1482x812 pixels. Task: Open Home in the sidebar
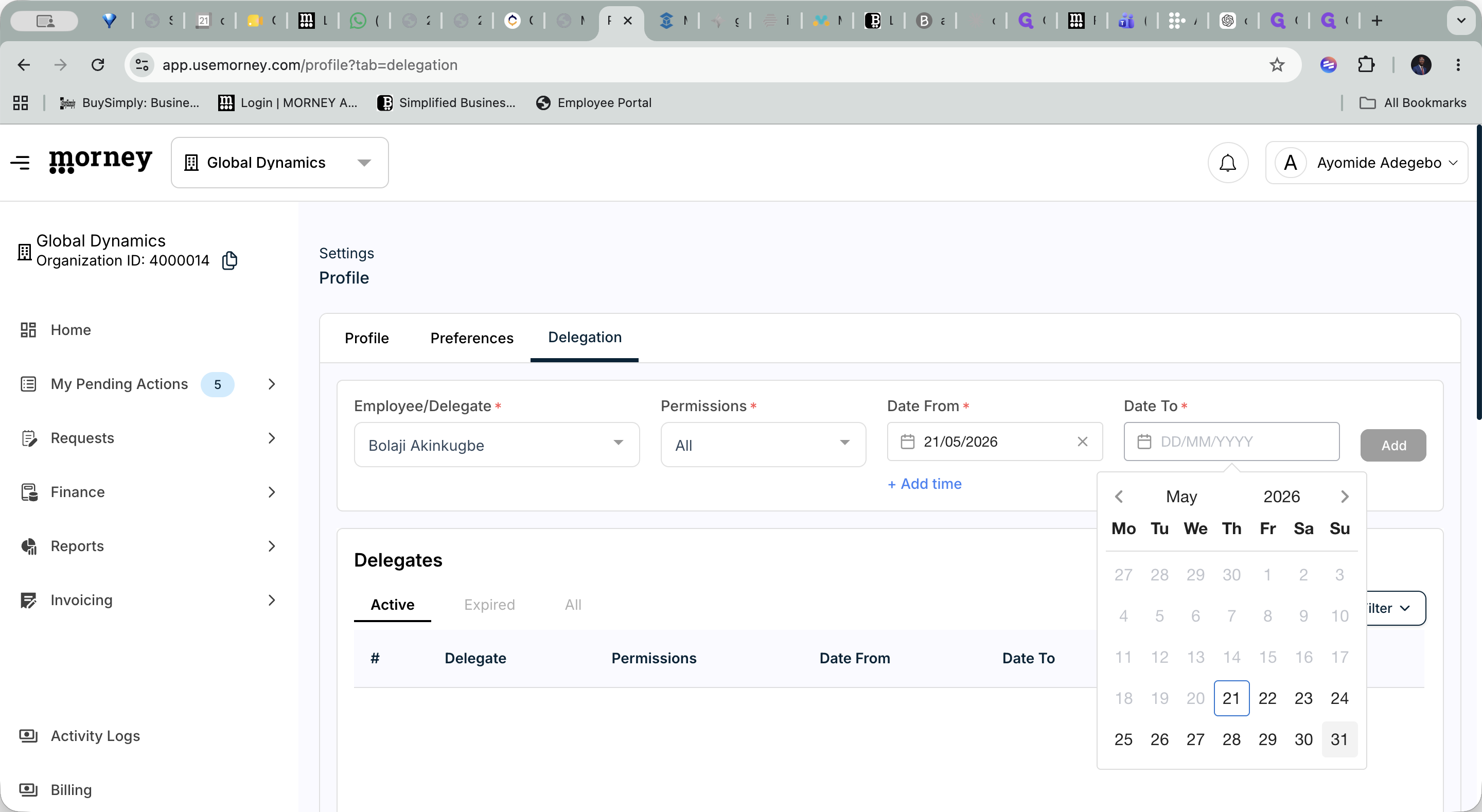[x=71, y=330]
